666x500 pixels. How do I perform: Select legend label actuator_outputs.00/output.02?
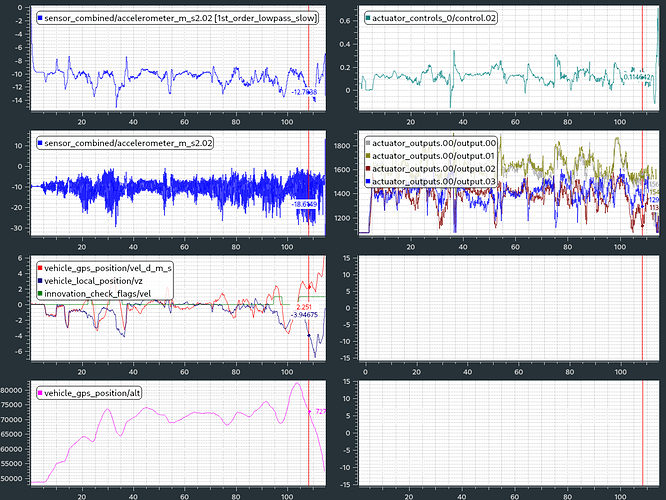click(434, 169)
